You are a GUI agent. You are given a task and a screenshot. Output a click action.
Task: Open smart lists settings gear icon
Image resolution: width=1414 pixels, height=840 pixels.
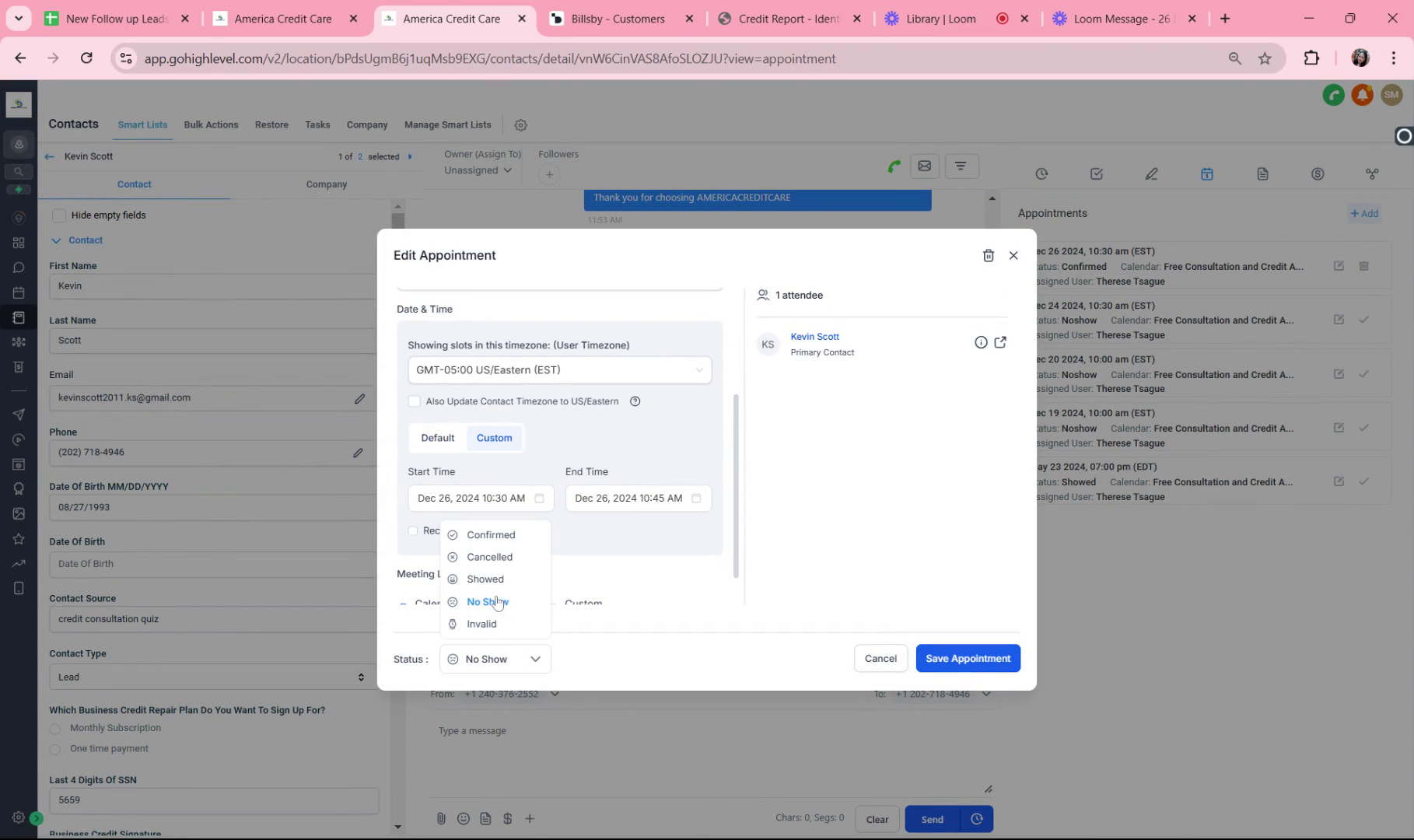tap(521, 125)
